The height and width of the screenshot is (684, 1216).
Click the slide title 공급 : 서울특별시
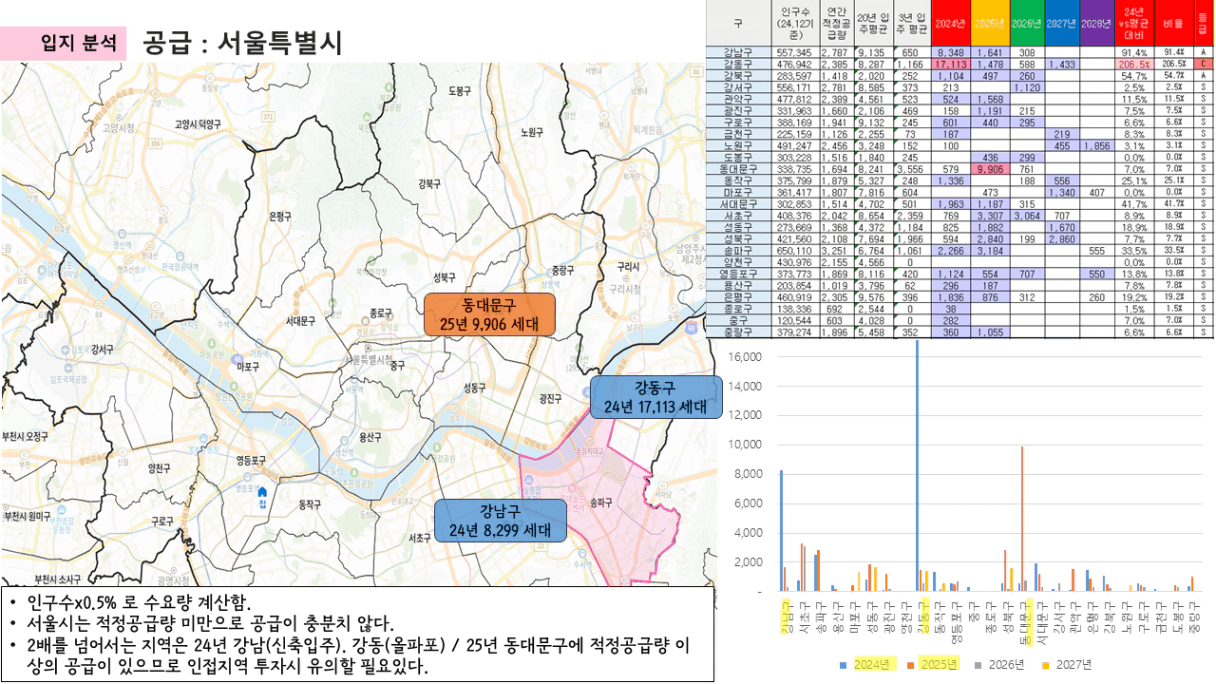(243, 43)
